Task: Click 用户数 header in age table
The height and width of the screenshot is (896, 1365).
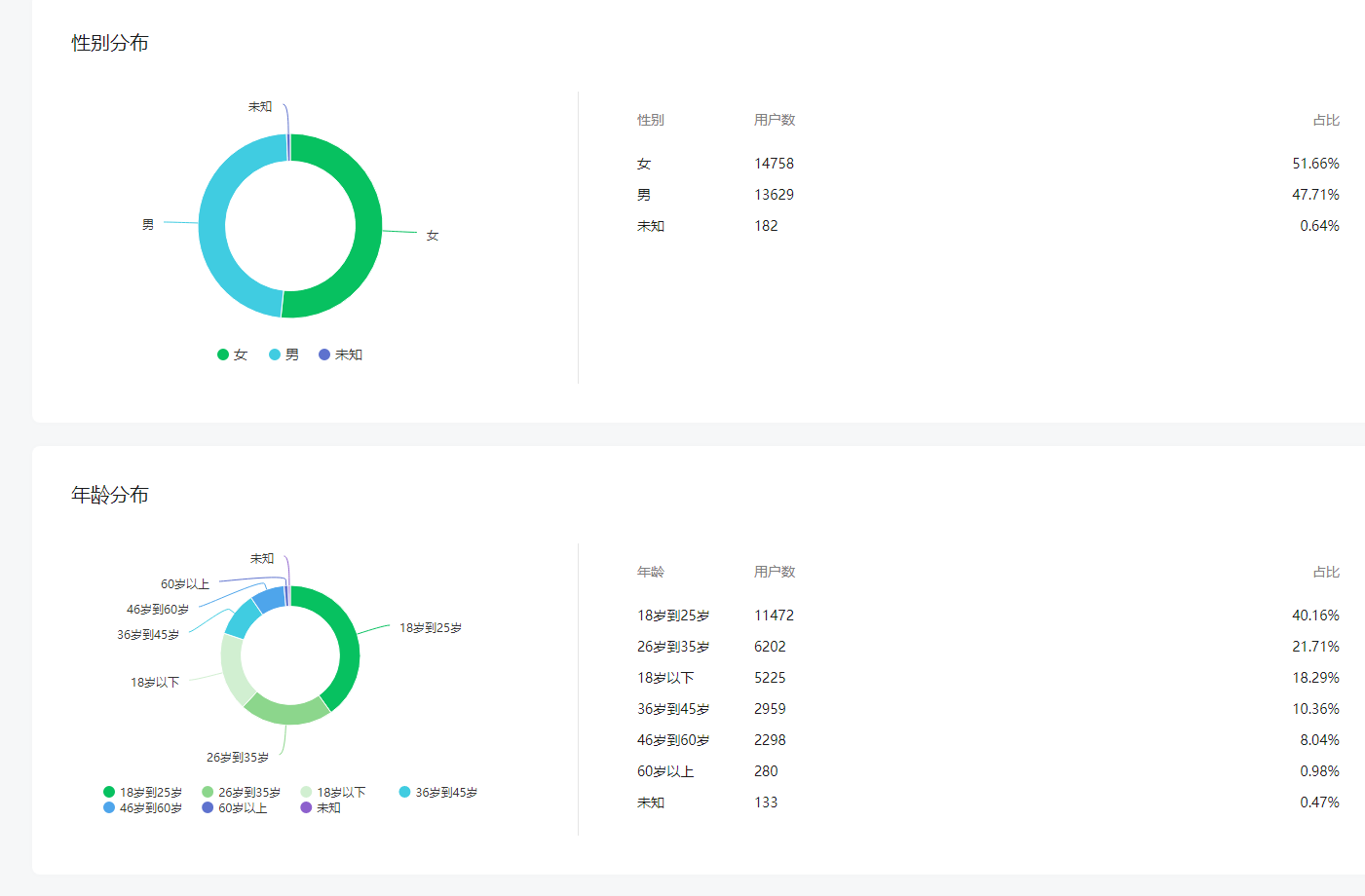Action: [x=775, y=572]
